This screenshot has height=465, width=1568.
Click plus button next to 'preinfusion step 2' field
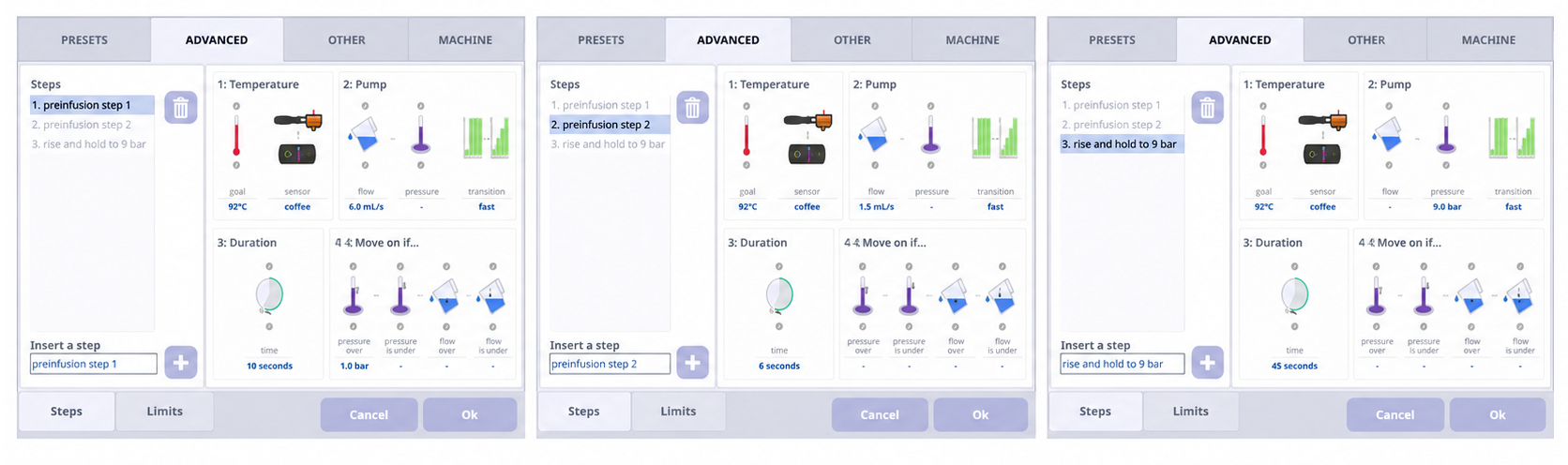pos(692,363)
